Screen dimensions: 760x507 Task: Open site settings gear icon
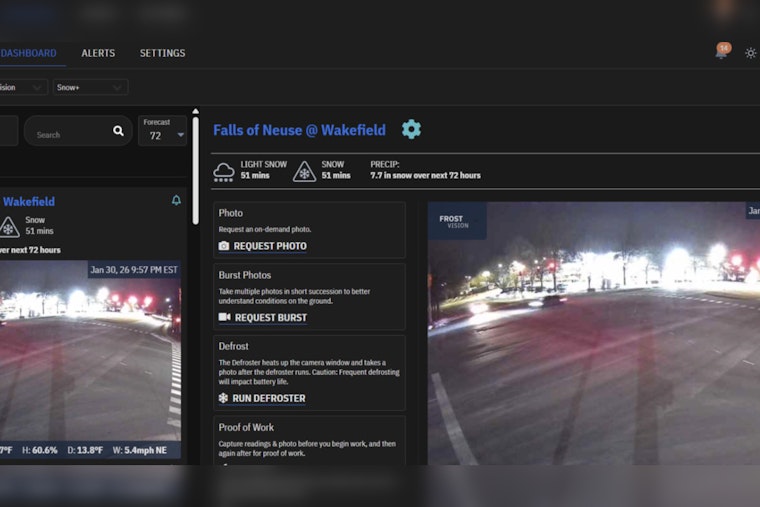pos(411,129)
